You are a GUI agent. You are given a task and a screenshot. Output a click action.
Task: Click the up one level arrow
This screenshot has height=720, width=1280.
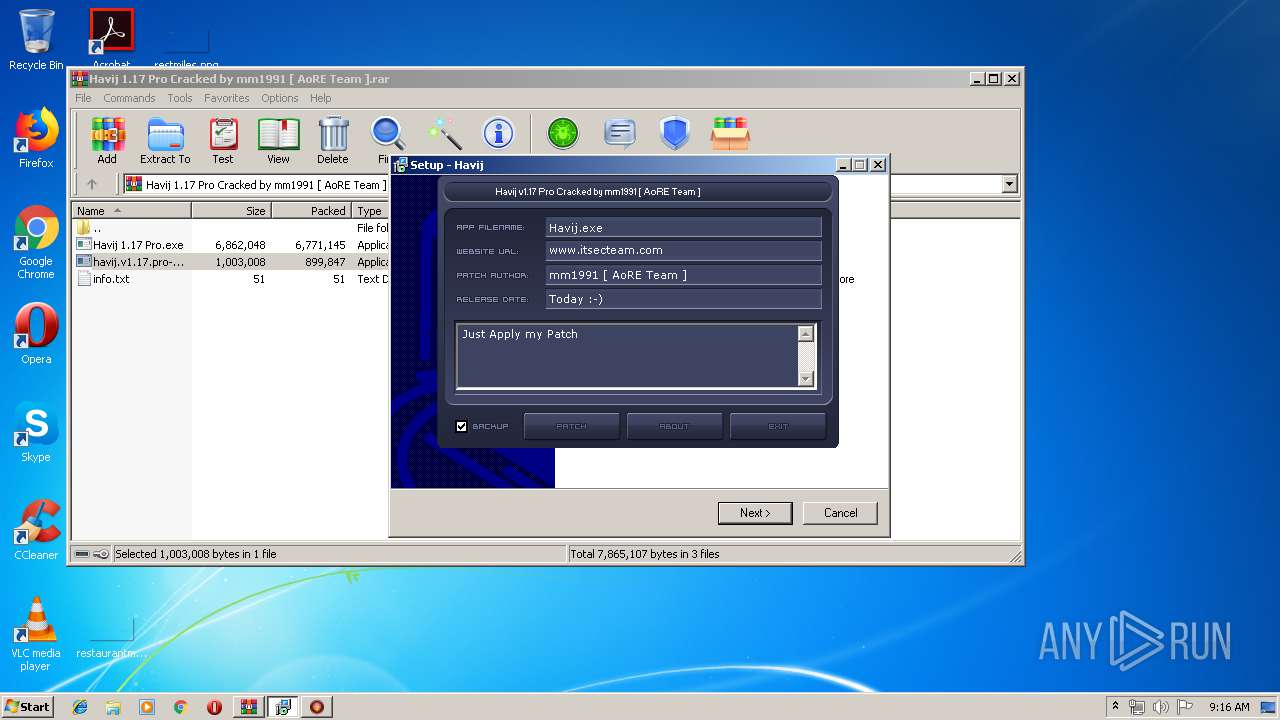[92, 184]
